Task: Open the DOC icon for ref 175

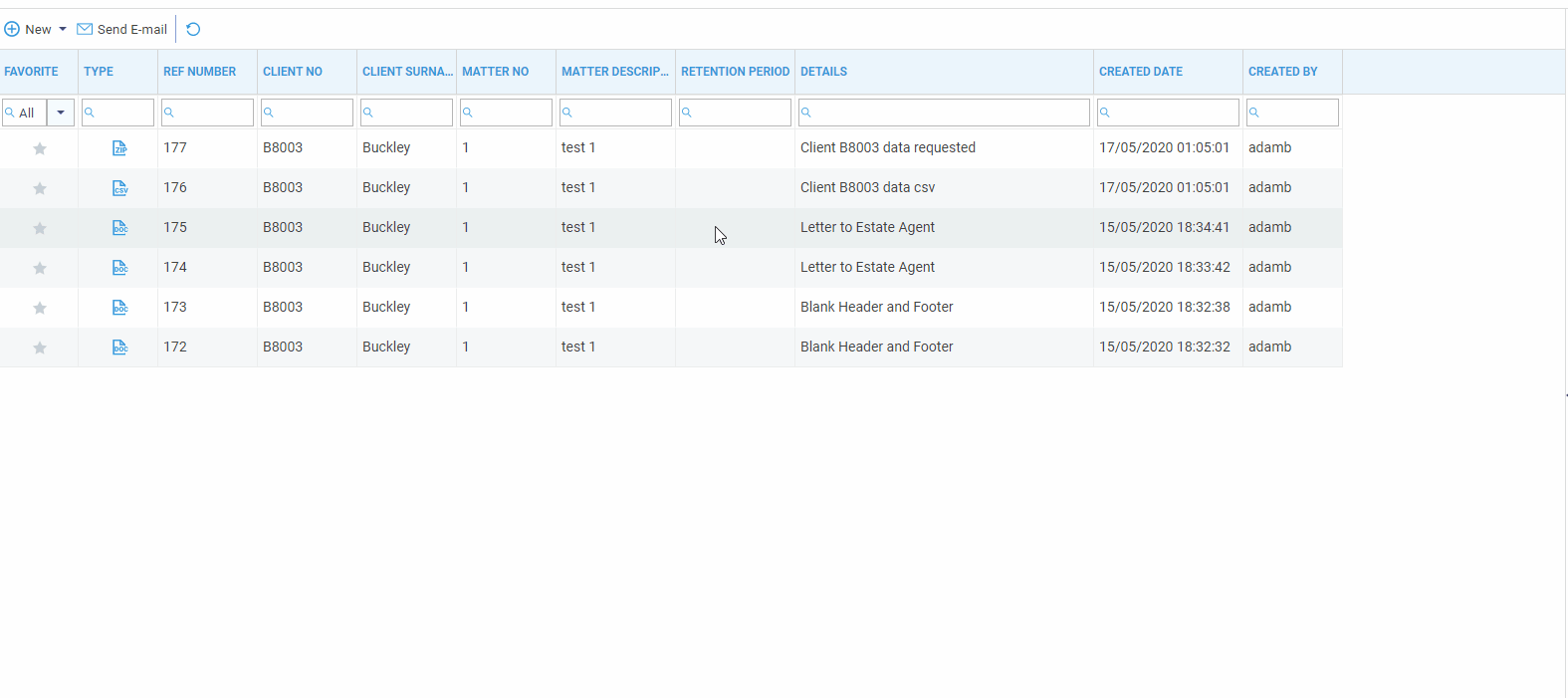Action: 119,228
